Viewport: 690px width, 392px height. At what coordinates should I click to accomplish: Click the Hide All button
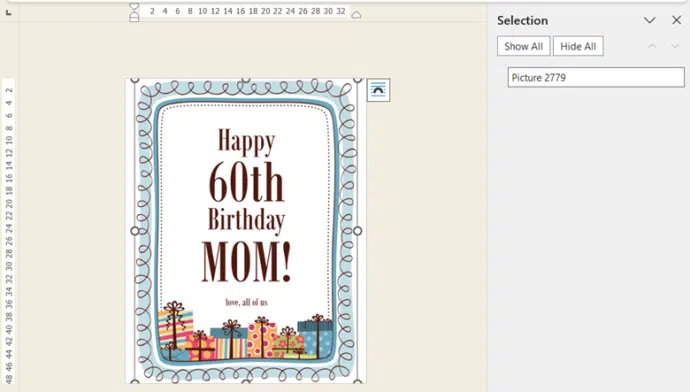coord(578,46)
